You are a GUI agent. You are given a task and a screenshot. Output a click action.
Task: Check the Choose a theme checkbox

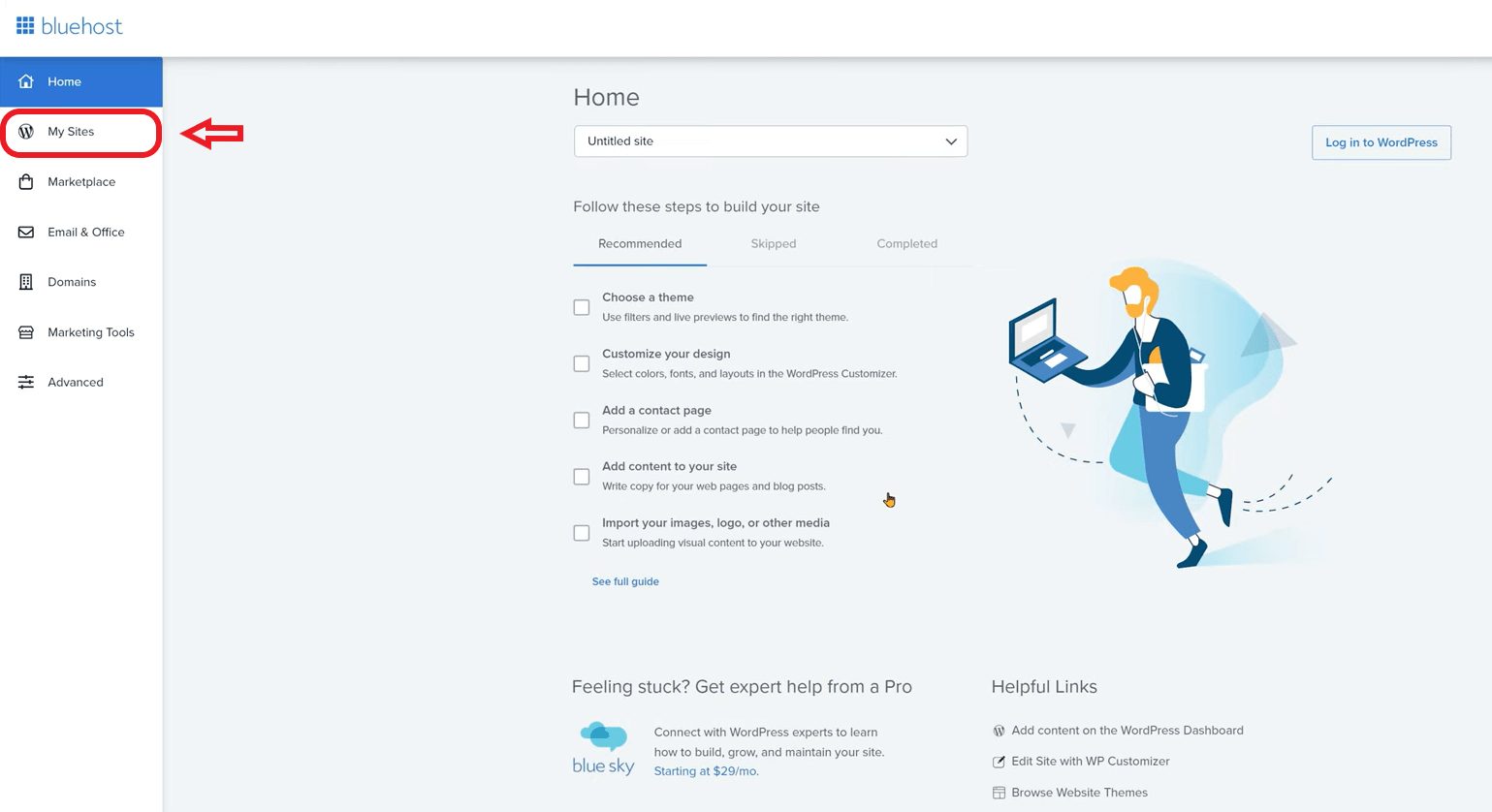pos(582,307)
